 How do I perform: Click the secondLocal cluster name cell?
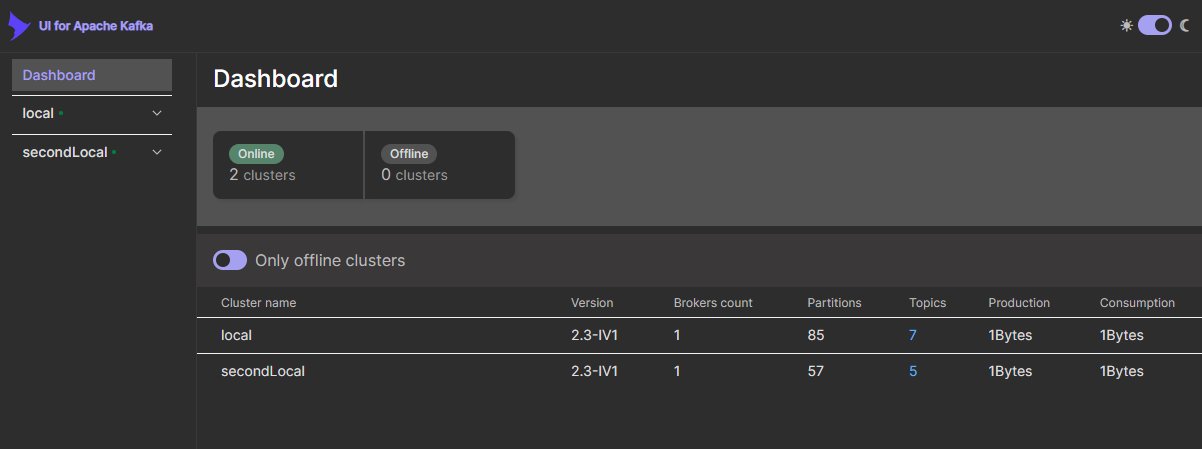(x=263, y=371)
